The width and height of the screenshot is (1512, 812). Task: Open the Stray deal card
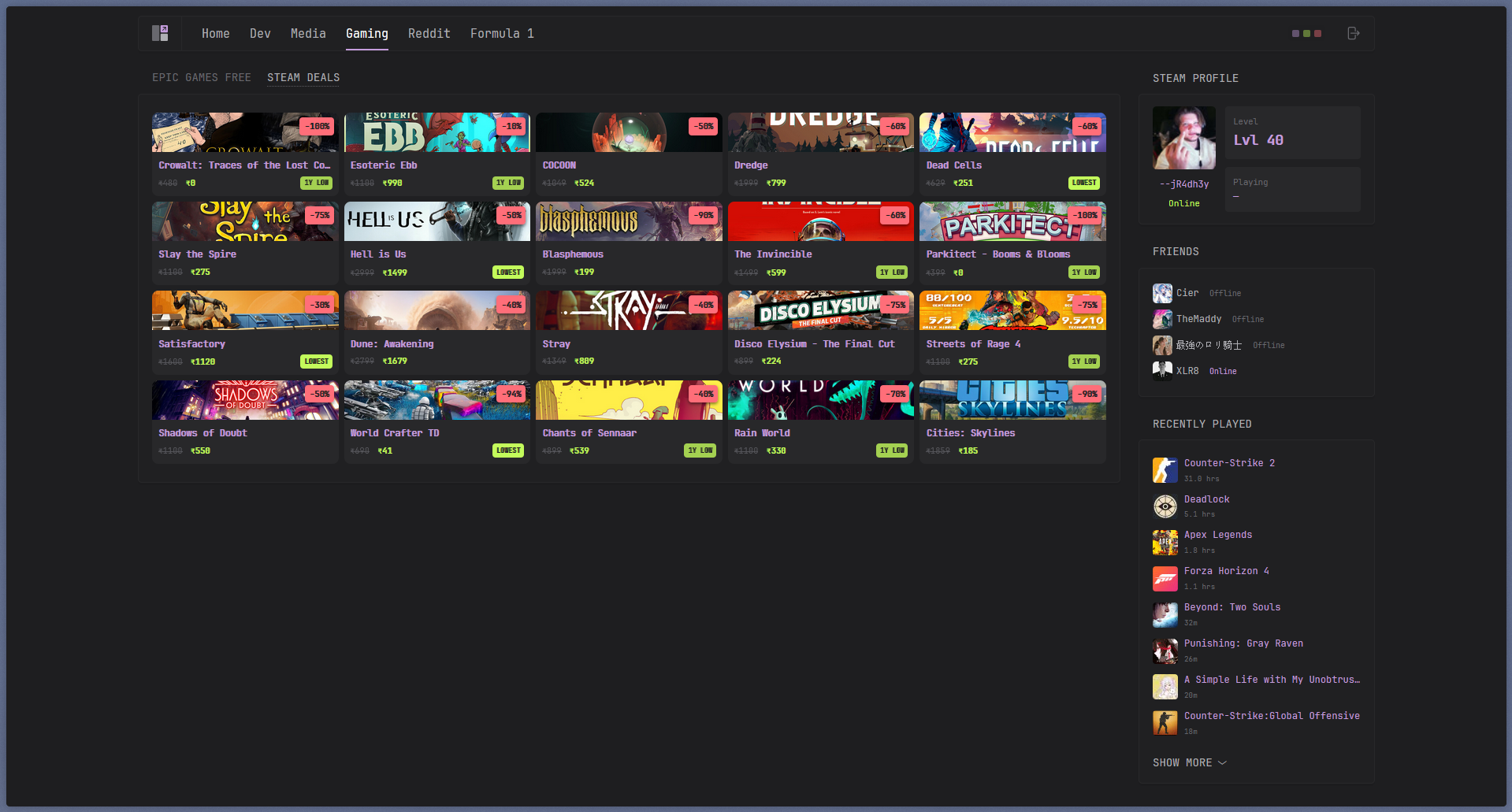coord(628,332)
